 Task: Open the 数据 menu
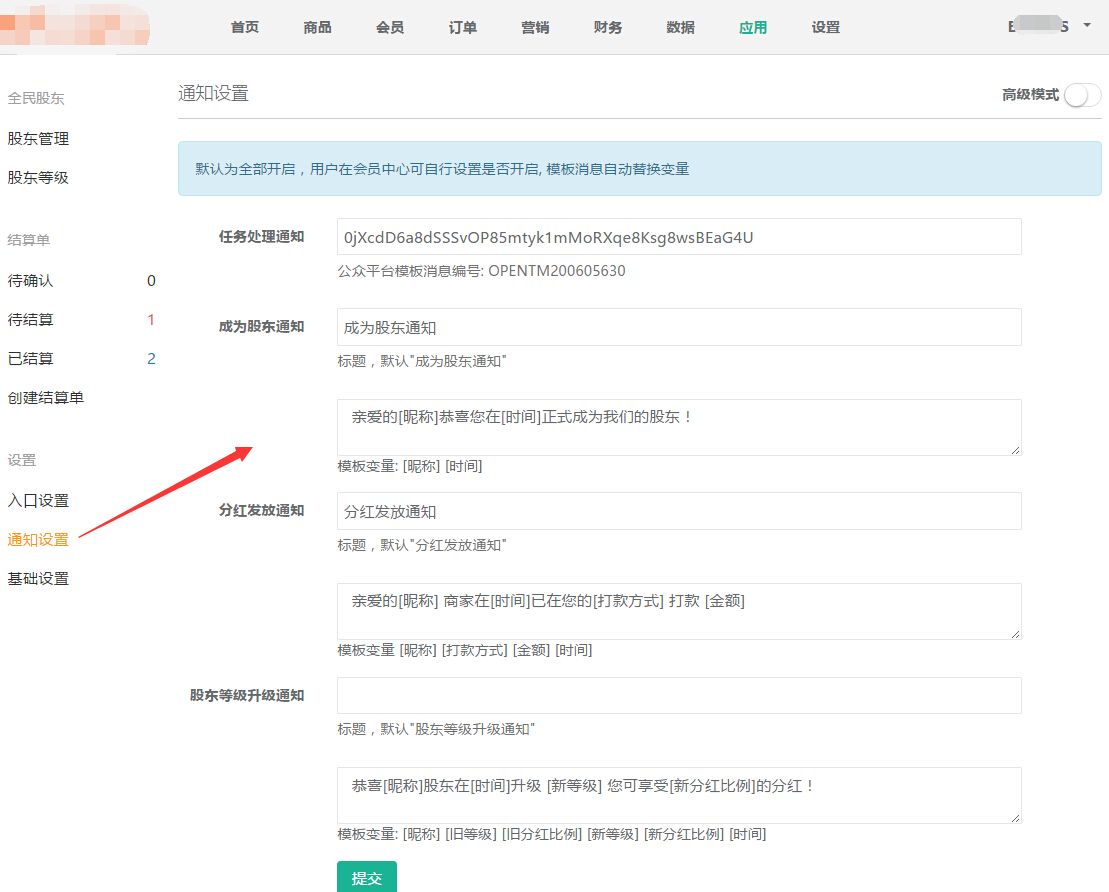tap(680, 27)
